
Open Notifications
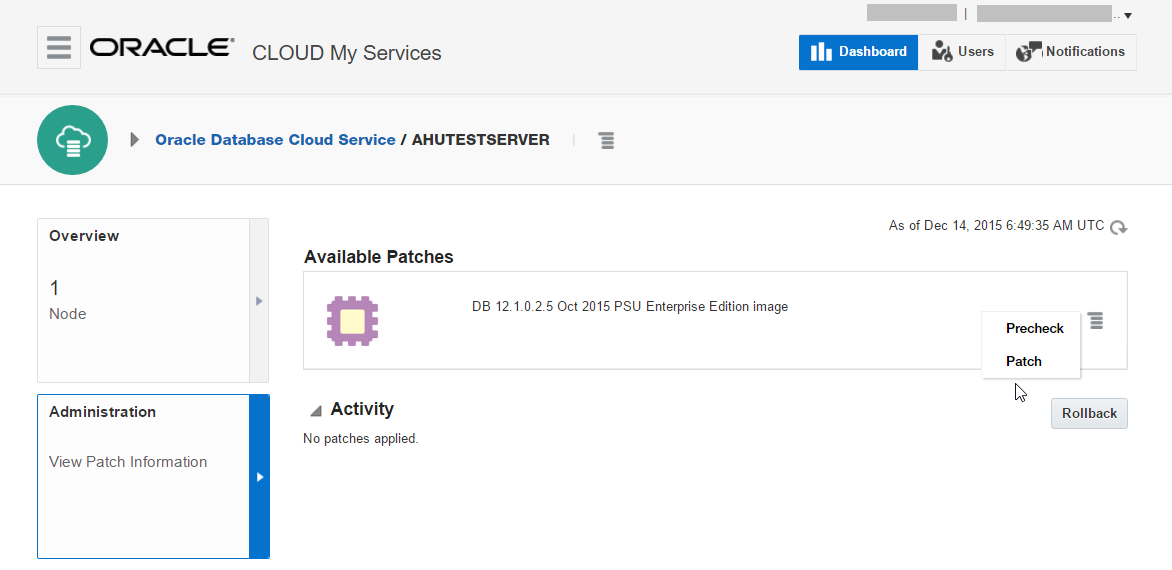coord(1071,52)
